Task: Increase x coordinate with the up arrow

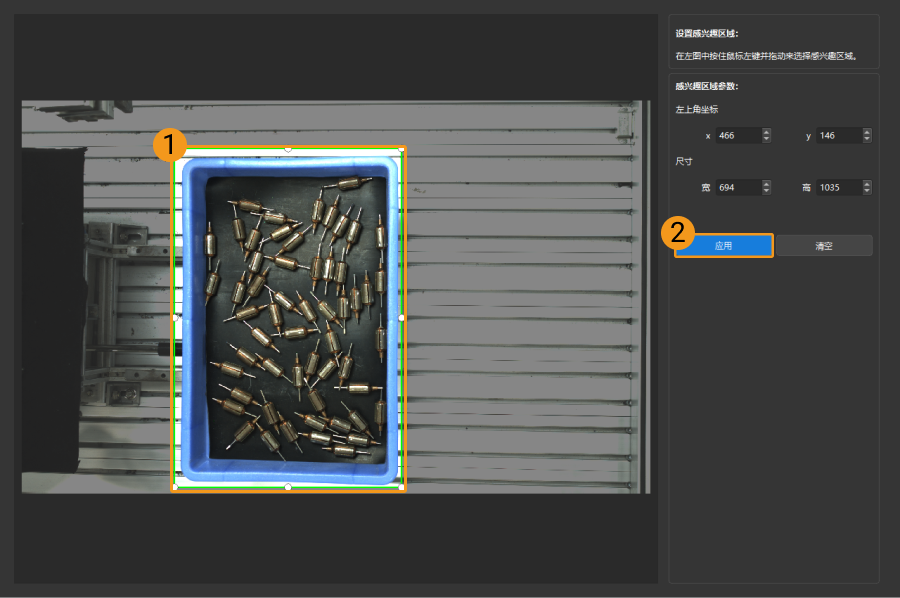Action: pos(767,132)
